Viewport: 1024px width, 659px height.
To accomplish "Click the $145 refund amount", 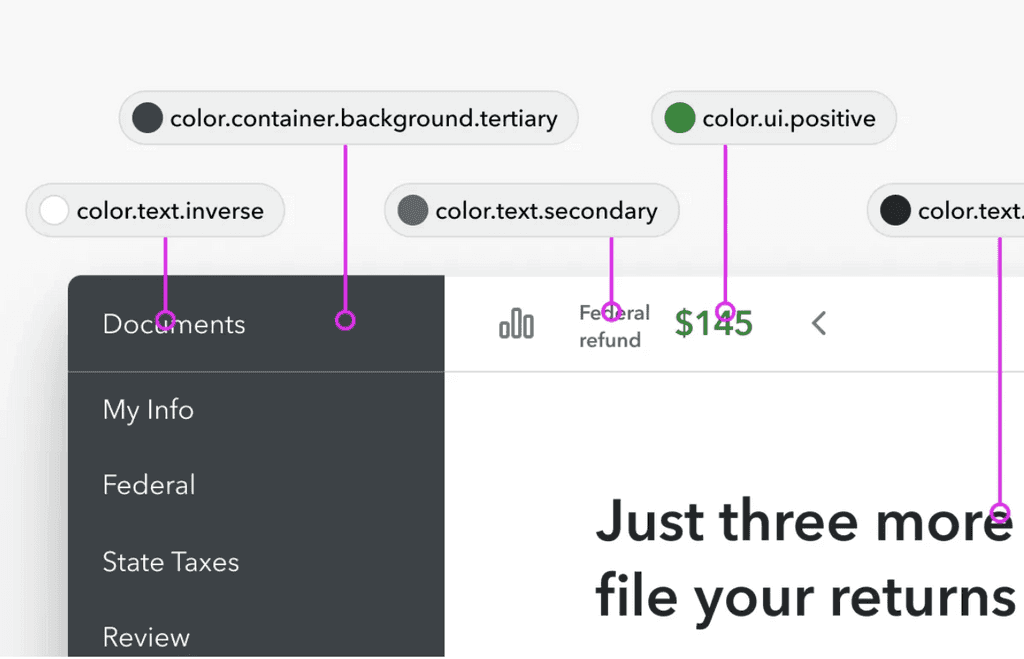I will point(713,322).
